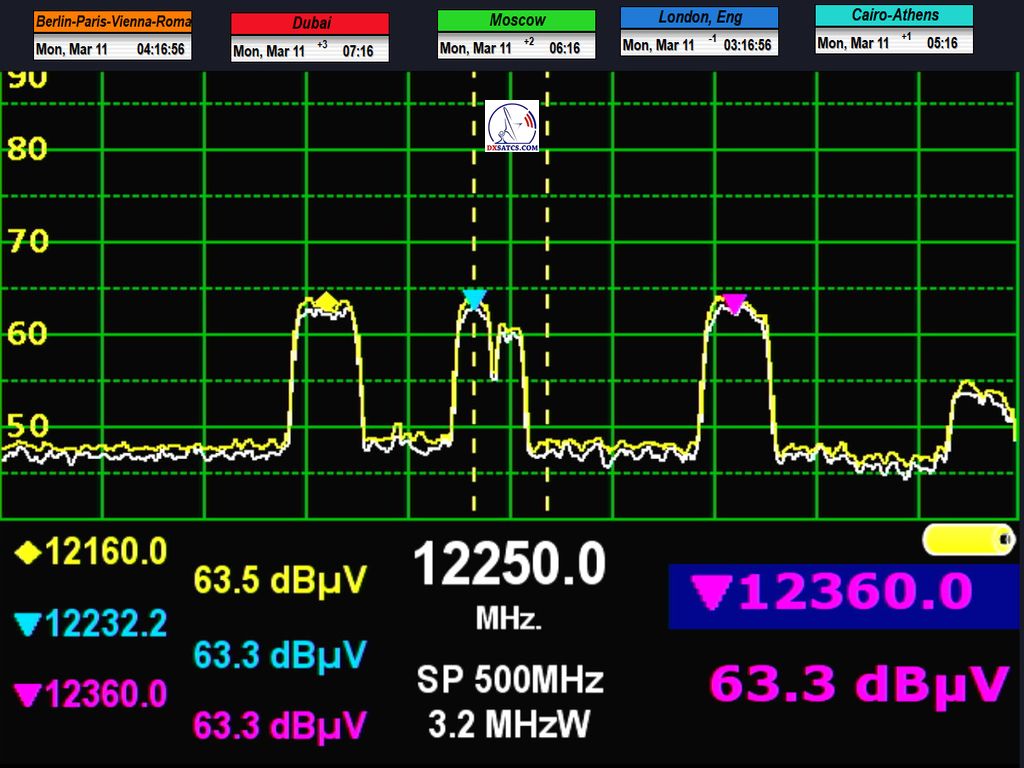Click the SP 500MHz span setting
Viewport: 1024px width, 768px height.
coord(510,680)
